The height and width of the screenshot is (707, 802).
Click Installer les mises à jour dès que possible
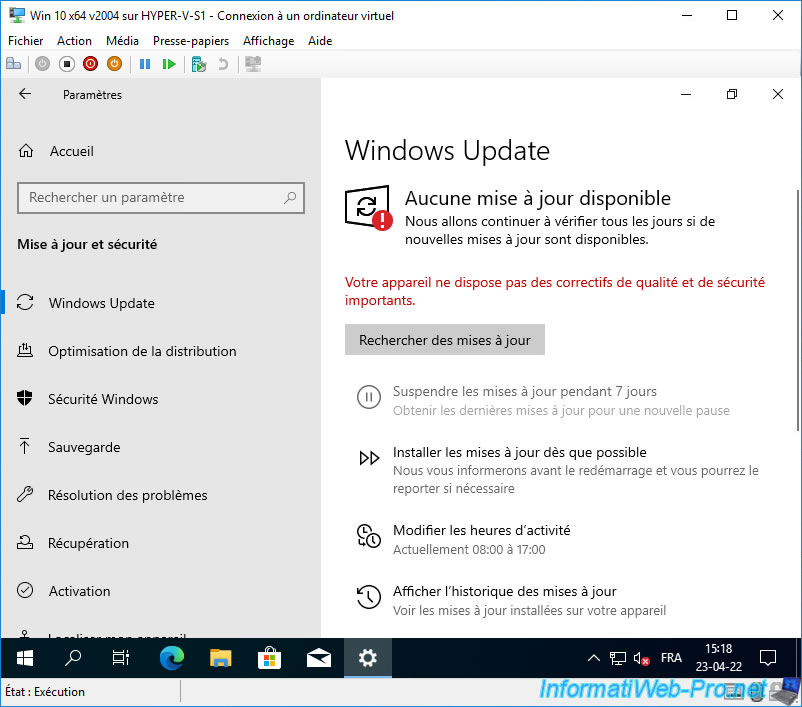(x=520, y=452)
